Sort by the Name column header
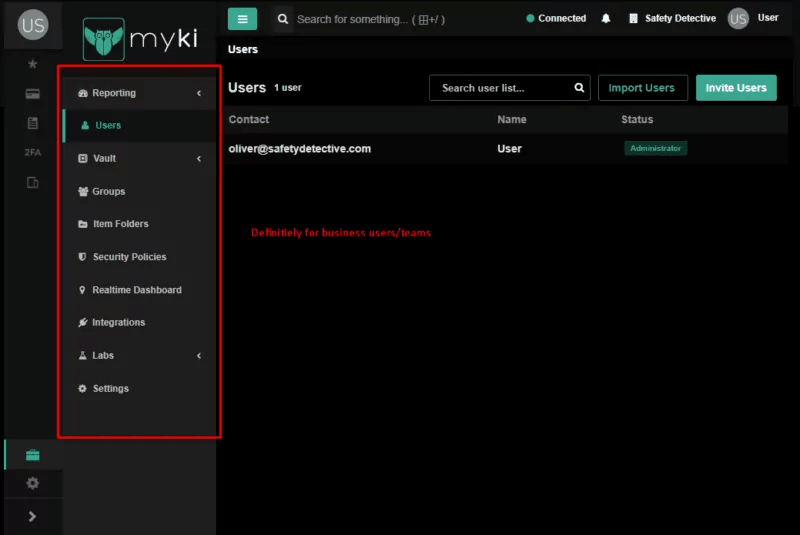Image resolution: width=800 pixels, height=535 pixels. coord(512,119)
